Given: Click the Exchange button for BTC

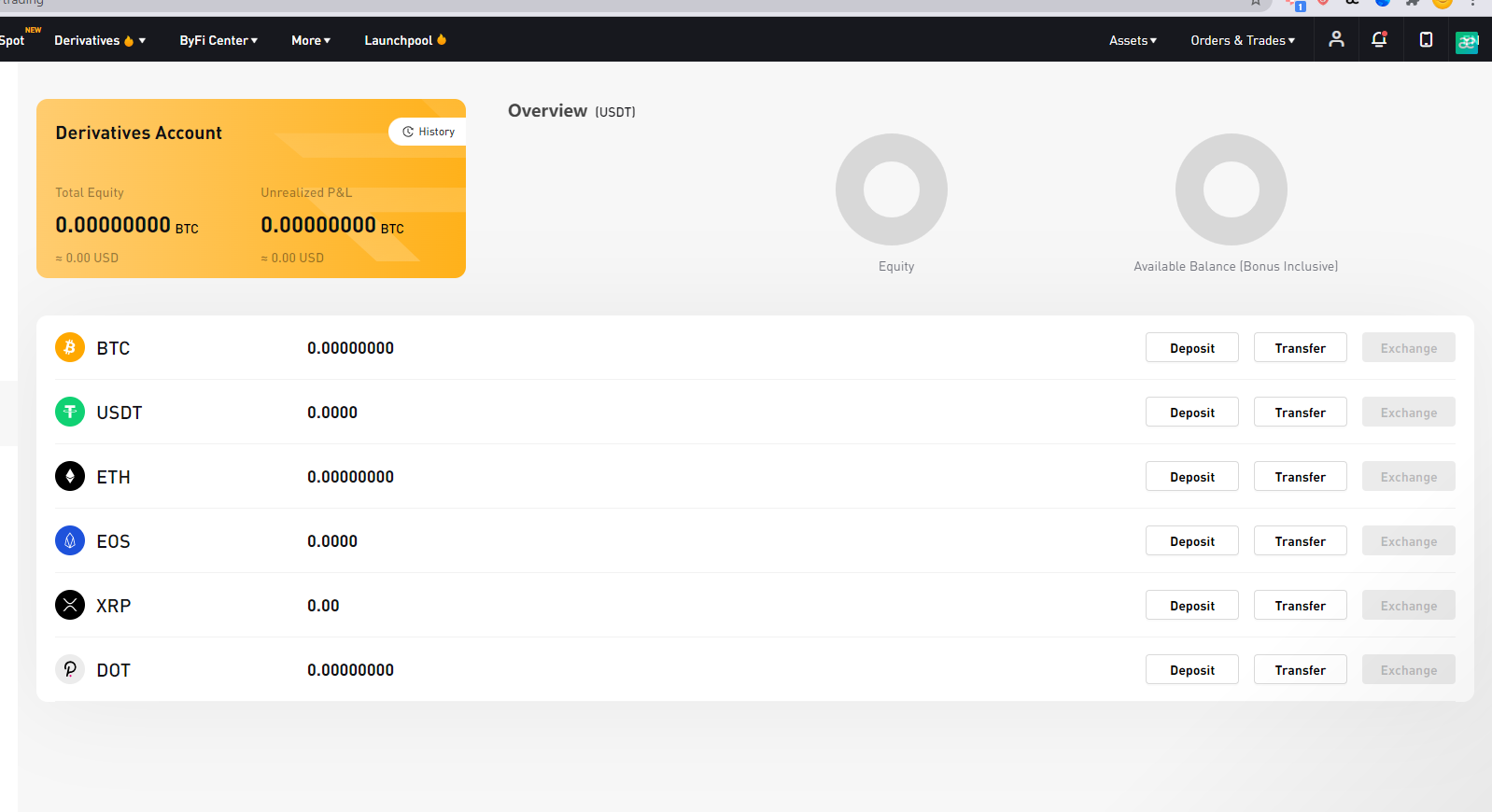Looking at the screenshot, I should (1409, 347).
